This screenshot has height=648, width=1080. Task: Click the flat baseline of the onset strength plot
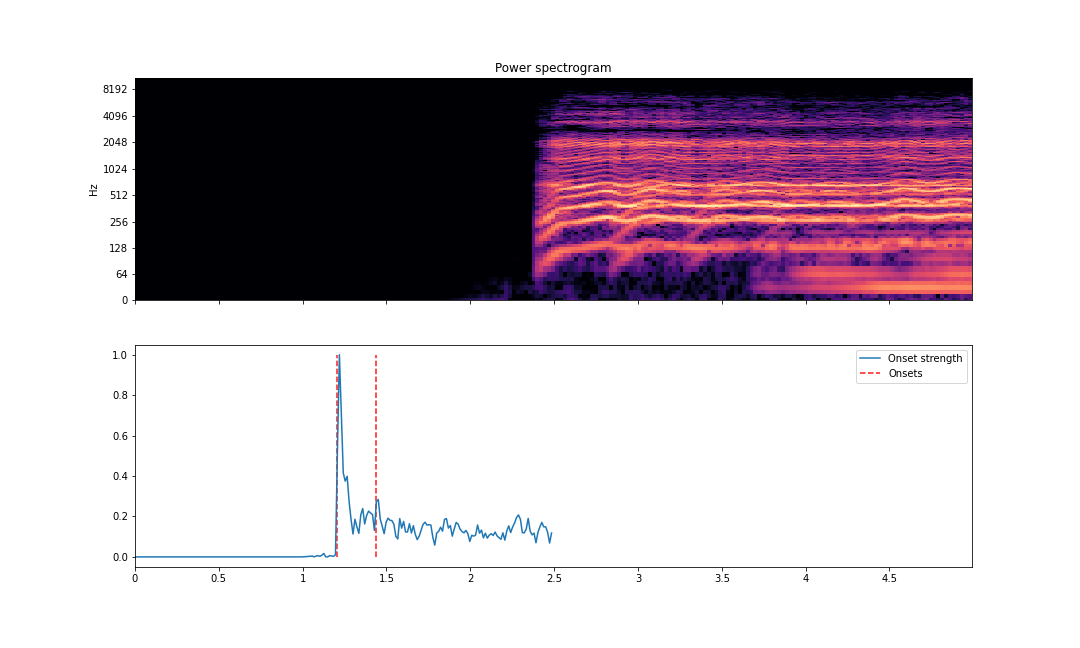coord(230,556)
